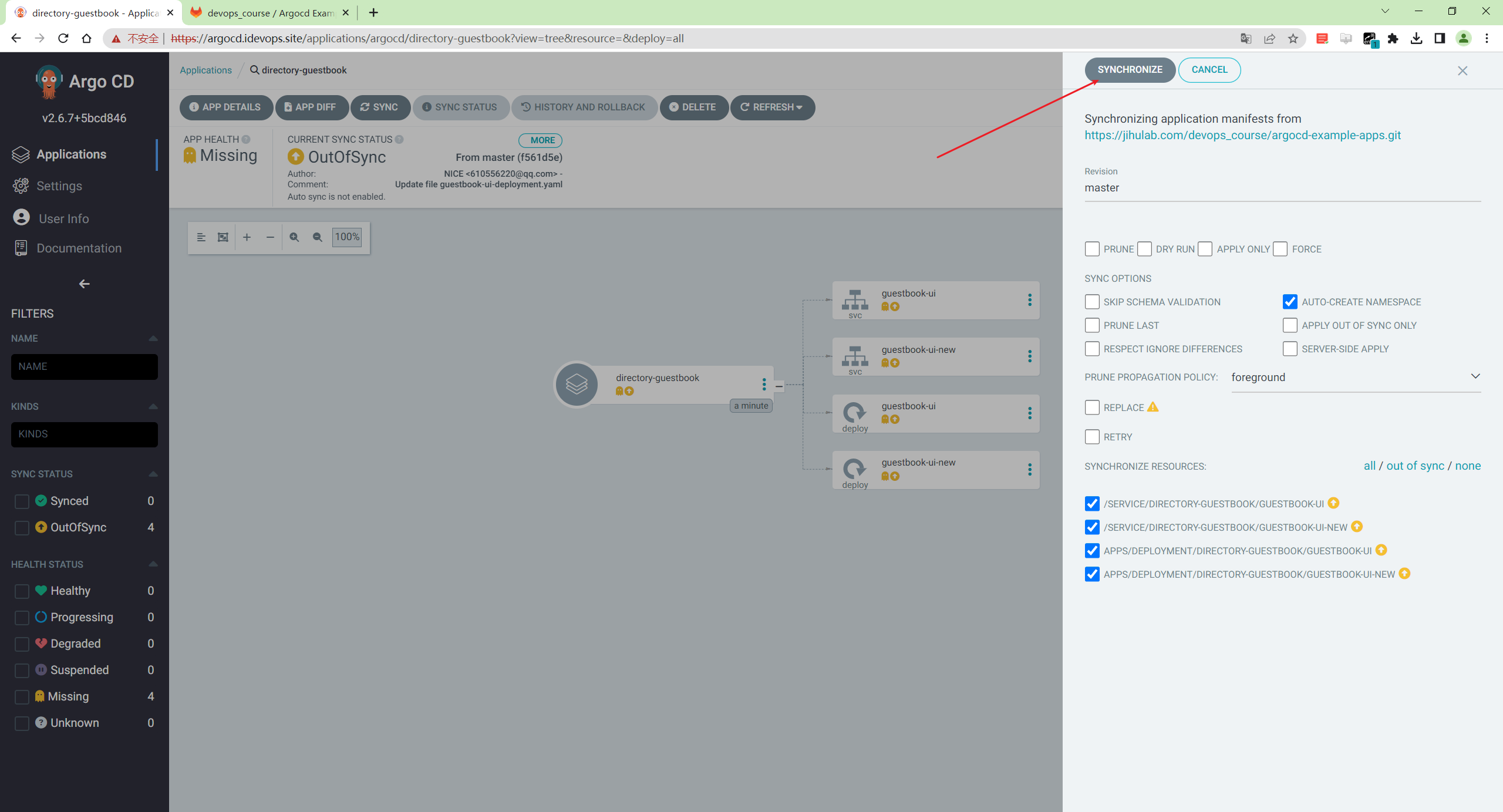Enable the REPLACE checkbox
This screenshot has width=1503, height=812.
pyautogui.click(x=1092, y=407)
